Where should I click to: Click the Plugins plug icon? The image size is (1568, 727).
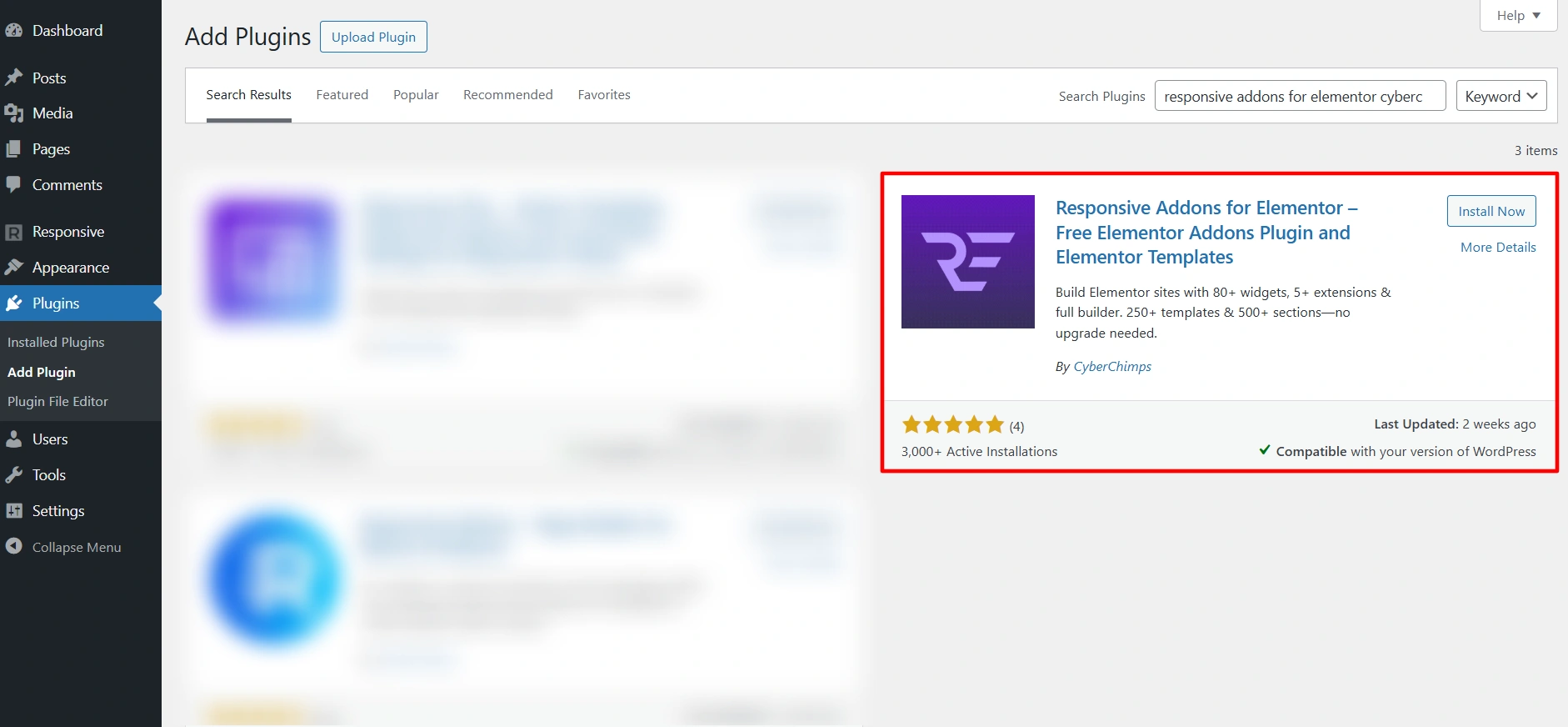pos(13,303)
